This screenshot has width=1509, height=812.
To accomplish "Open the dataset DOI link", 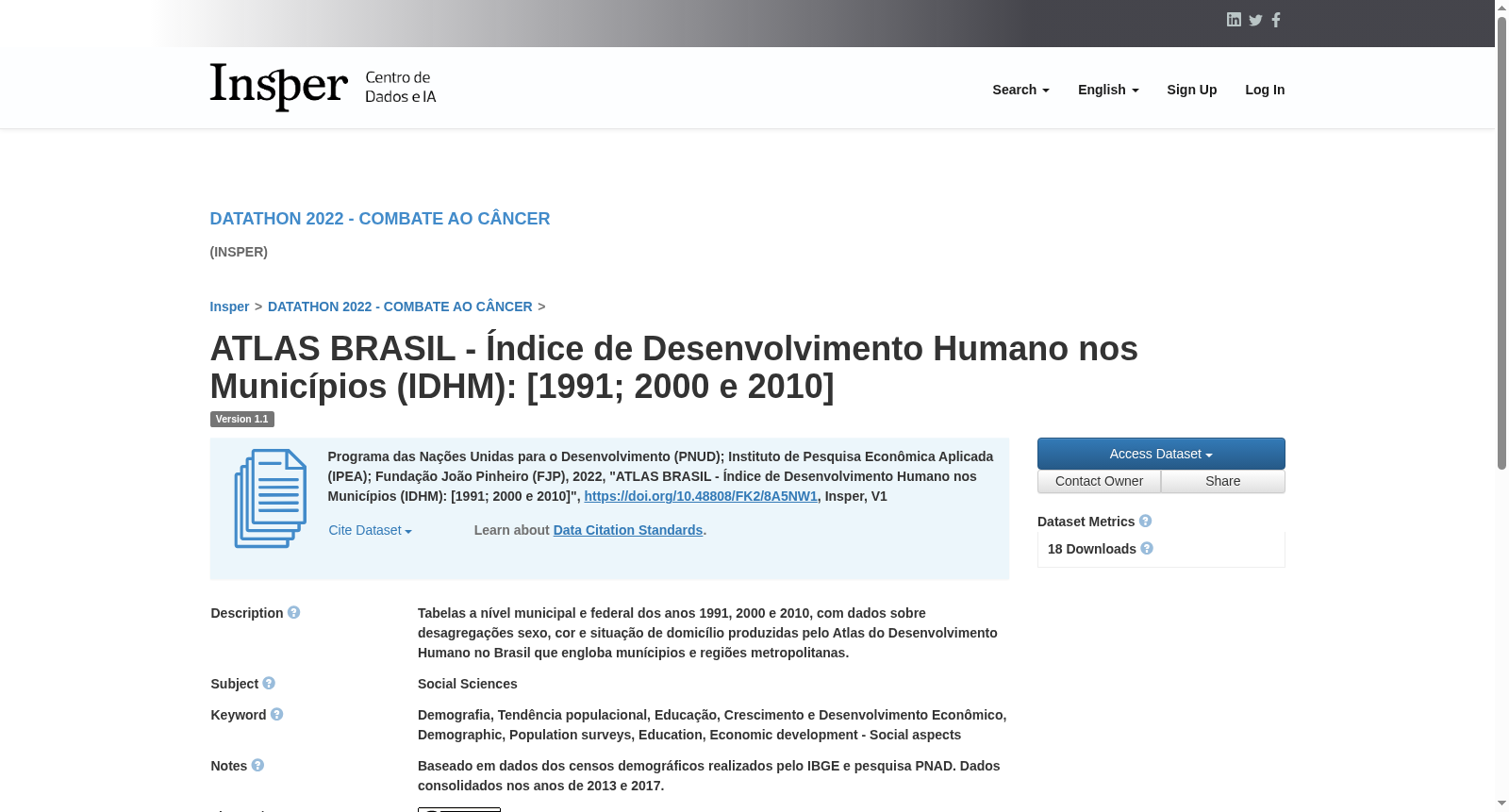I will (701, 496).
